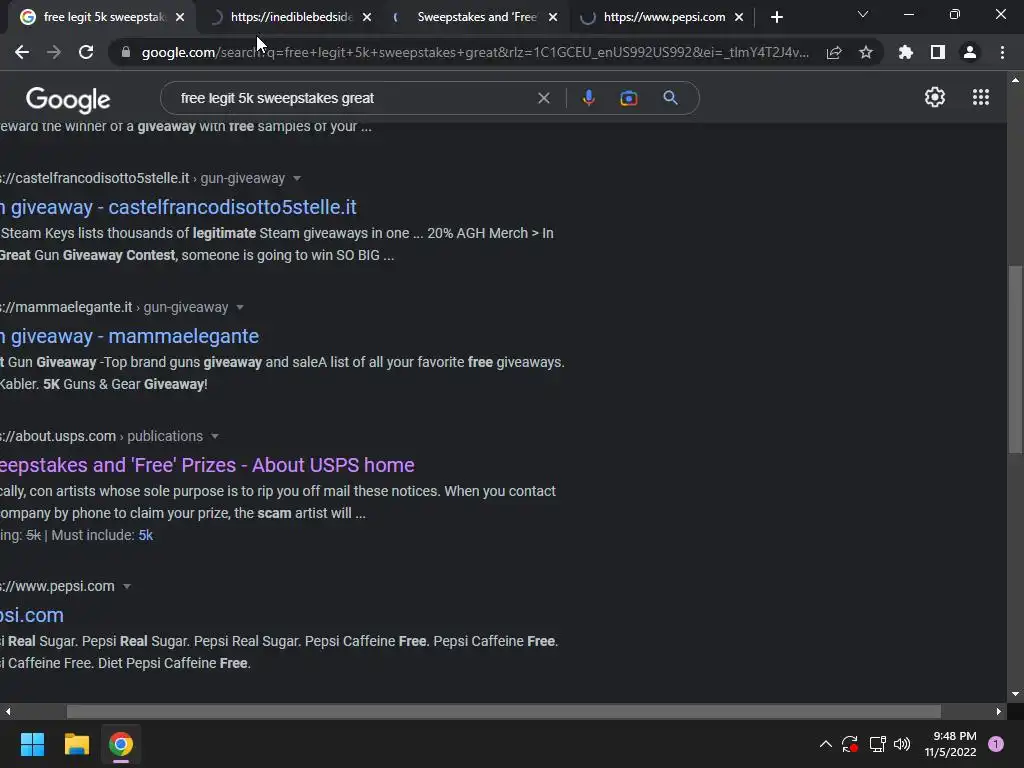Open the sync update tray icon
The image size is (1024, 768).
point(850,744)
